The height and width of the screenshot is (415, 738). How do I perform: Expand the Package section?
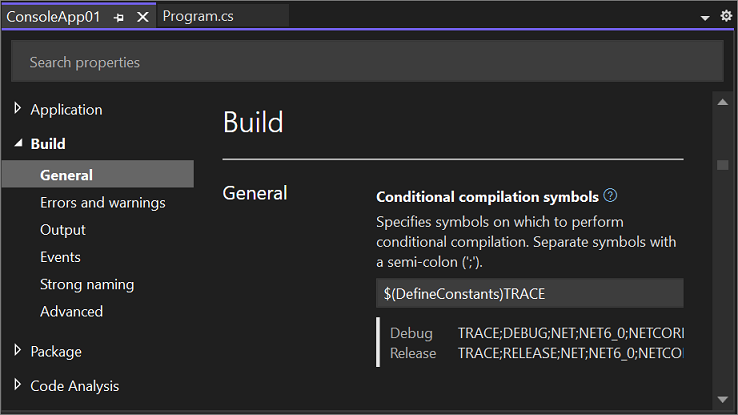(17, 351)
